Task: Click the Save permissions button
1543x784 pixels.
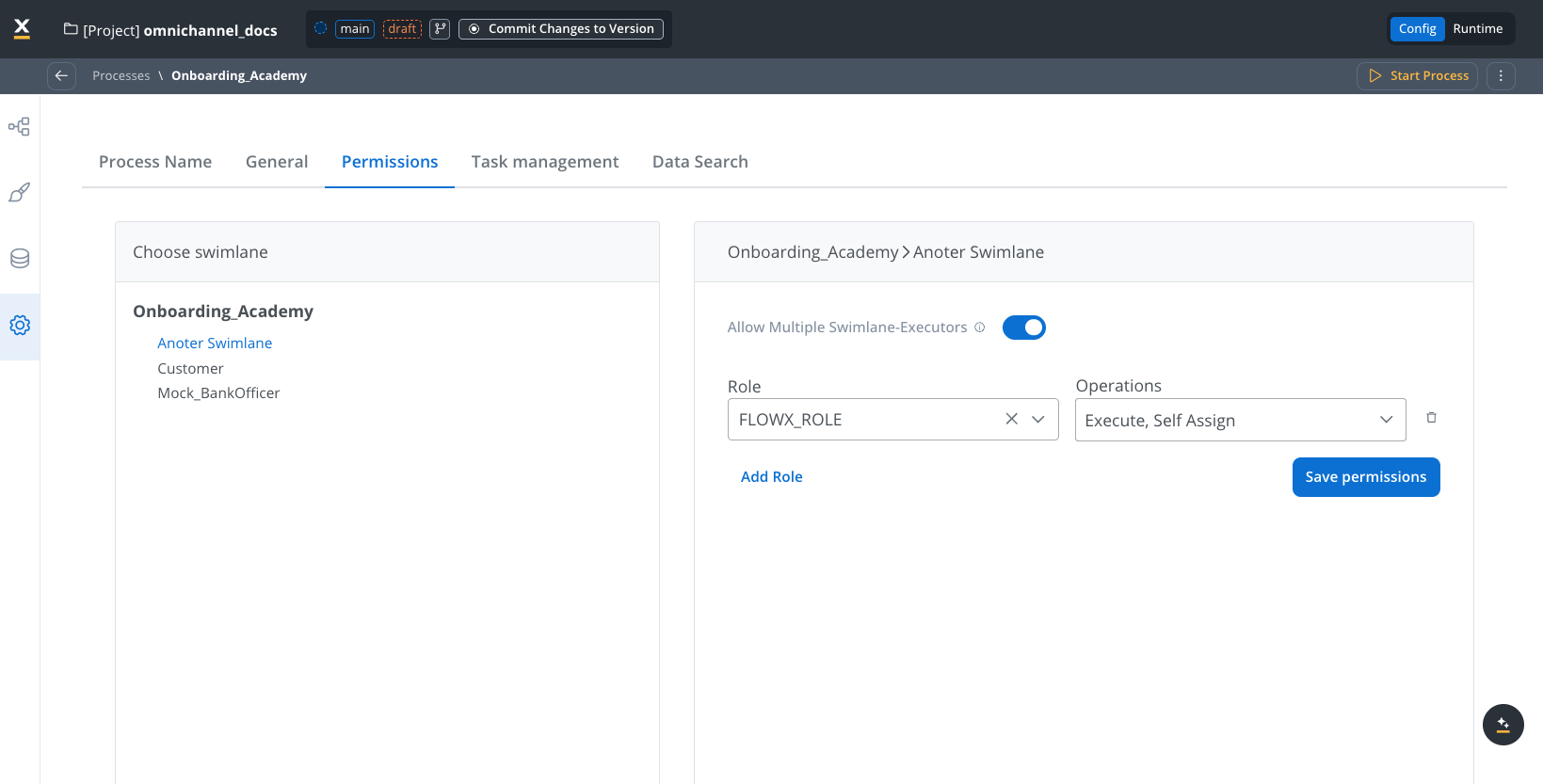Action: coord(1365,477)
